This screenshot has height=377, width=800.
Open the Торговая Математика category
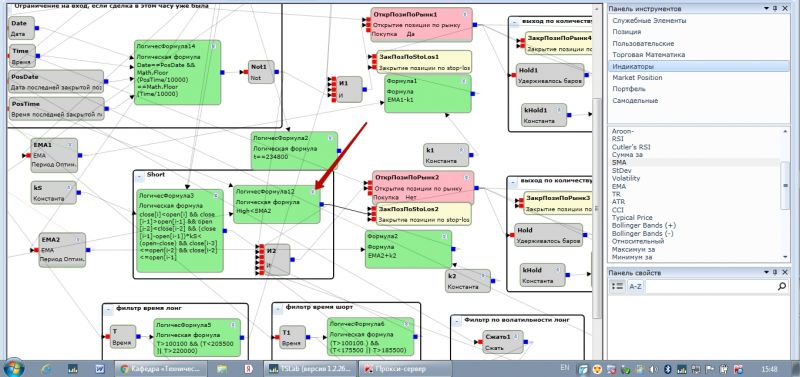[x=698, y=55]
